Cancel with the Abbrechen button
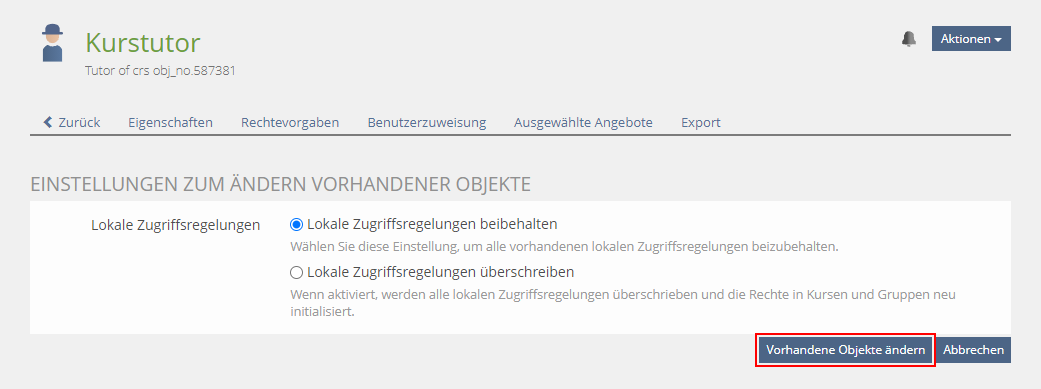This screenshot has height=389, width=1041. point(974,350)
